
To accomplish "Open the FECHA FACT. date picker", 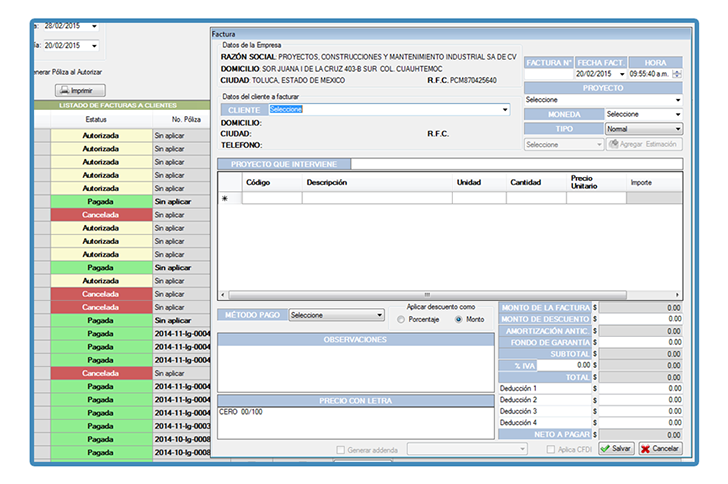I will click(x=622, y=74).
